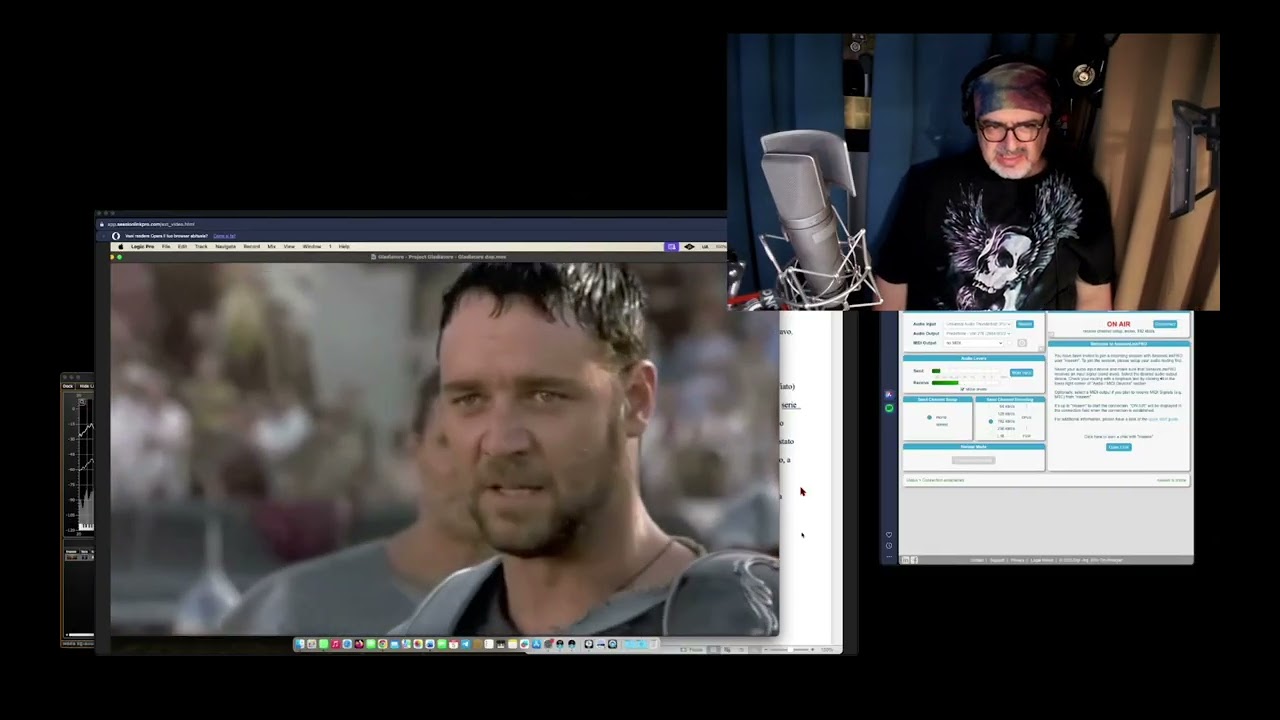Open the App Store from the Dock
The image size is (1280, 720).
tap(536, 644)
